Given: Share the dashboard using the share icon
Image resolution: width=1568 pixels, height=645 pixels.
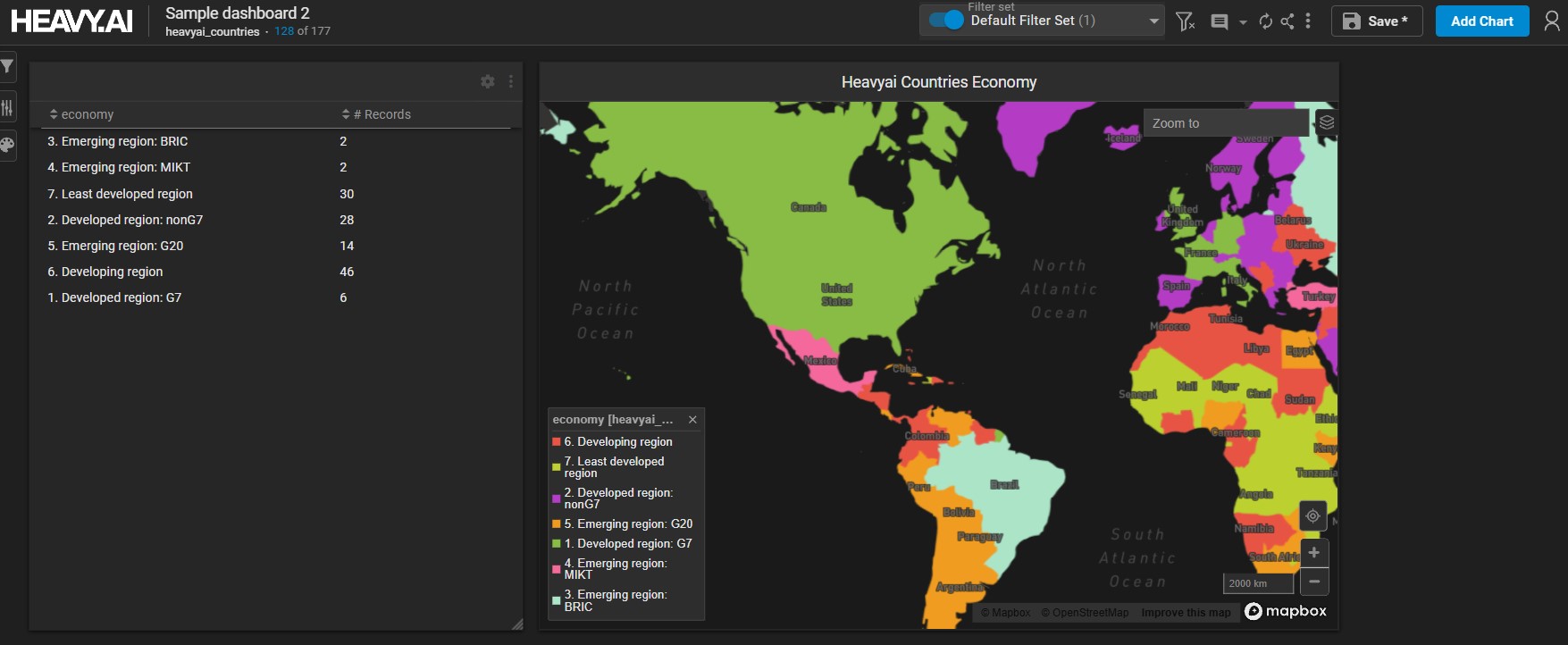Looking at the screenshot, I should [1287, 21].
